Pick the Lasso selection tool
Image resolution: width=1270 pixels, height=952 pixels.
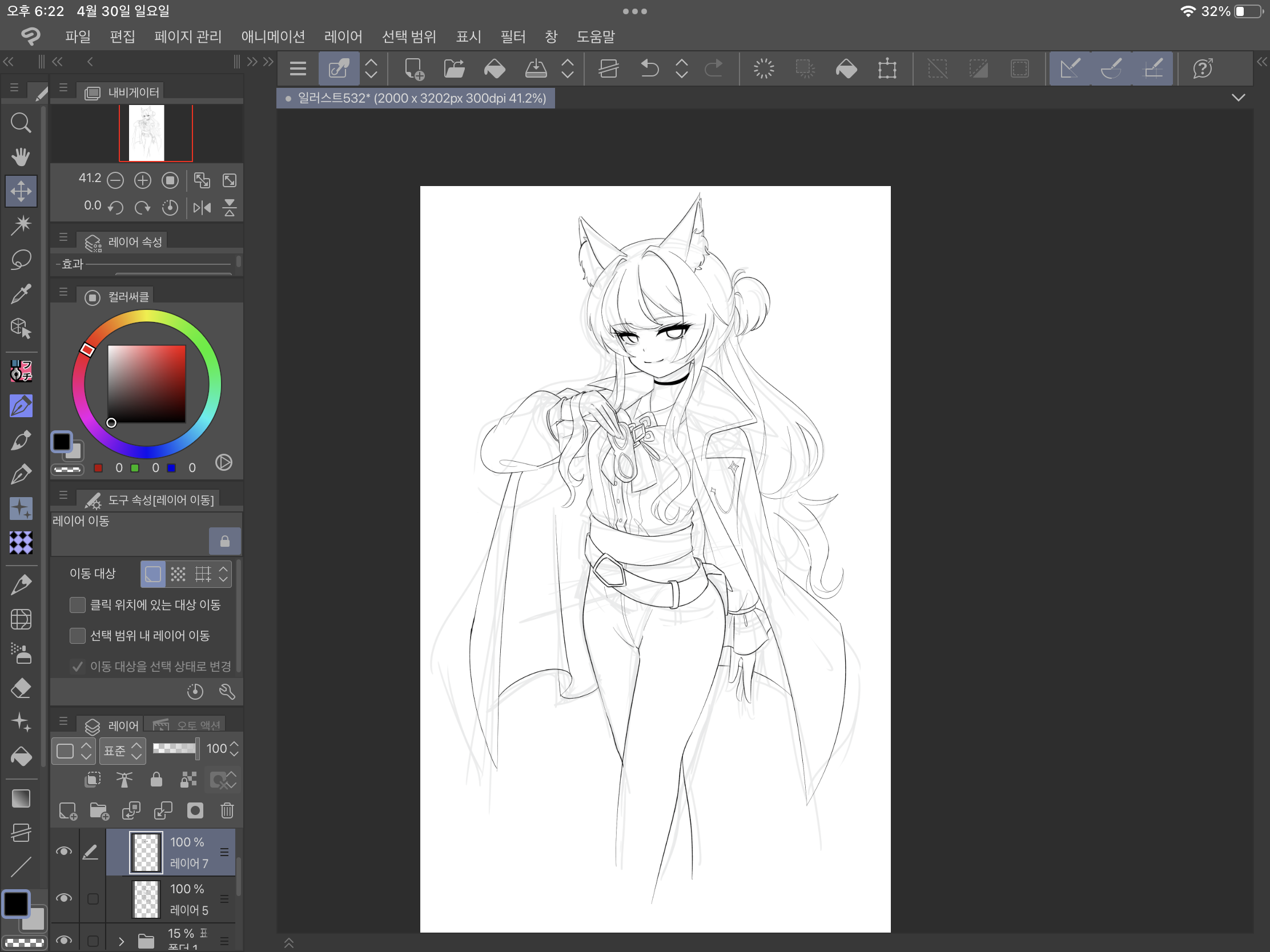[x=21, y=259]
